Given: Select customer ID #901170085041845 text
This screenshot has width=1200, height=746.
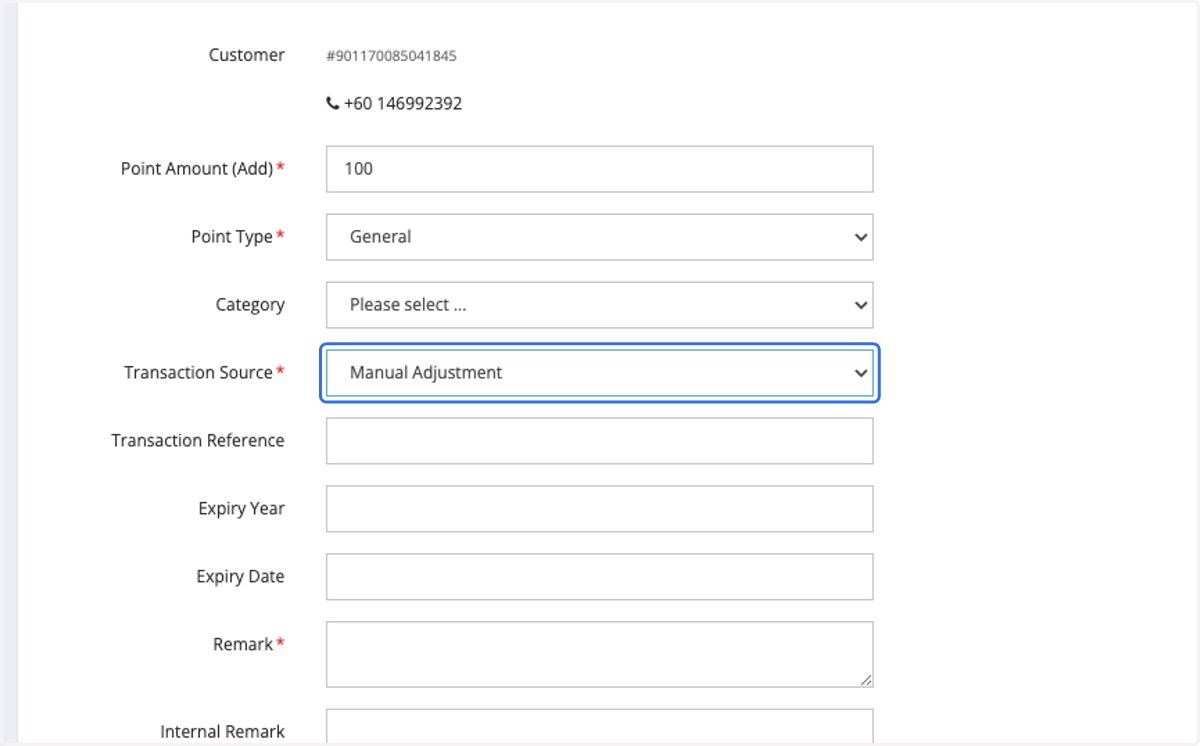Looking at the screenshot, I should 391,56.
